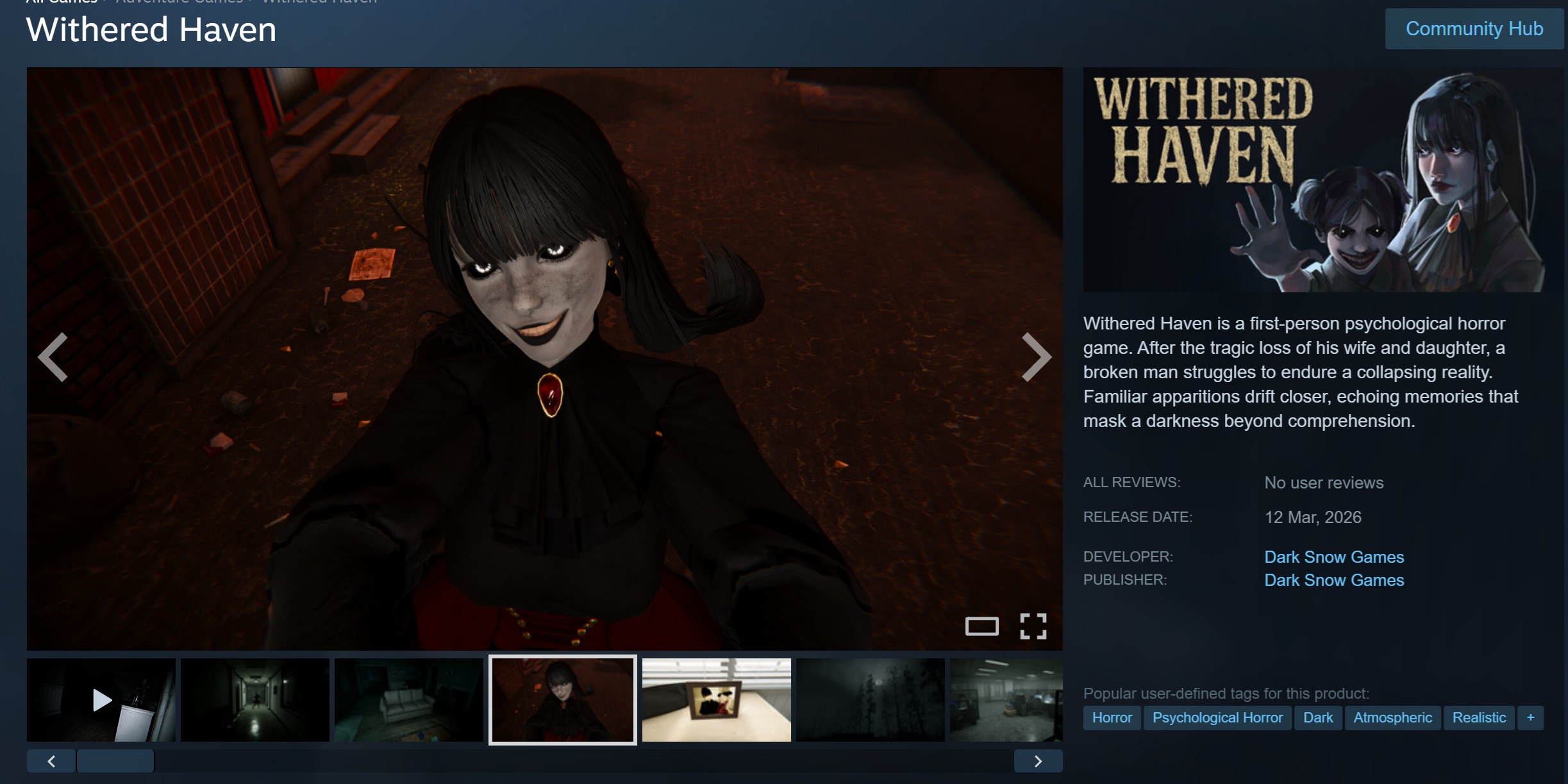The width and height of the screenshot is (1568, 784).
Task: Open the Dark Snow Games publisher link
Action: coord(1333,580)
